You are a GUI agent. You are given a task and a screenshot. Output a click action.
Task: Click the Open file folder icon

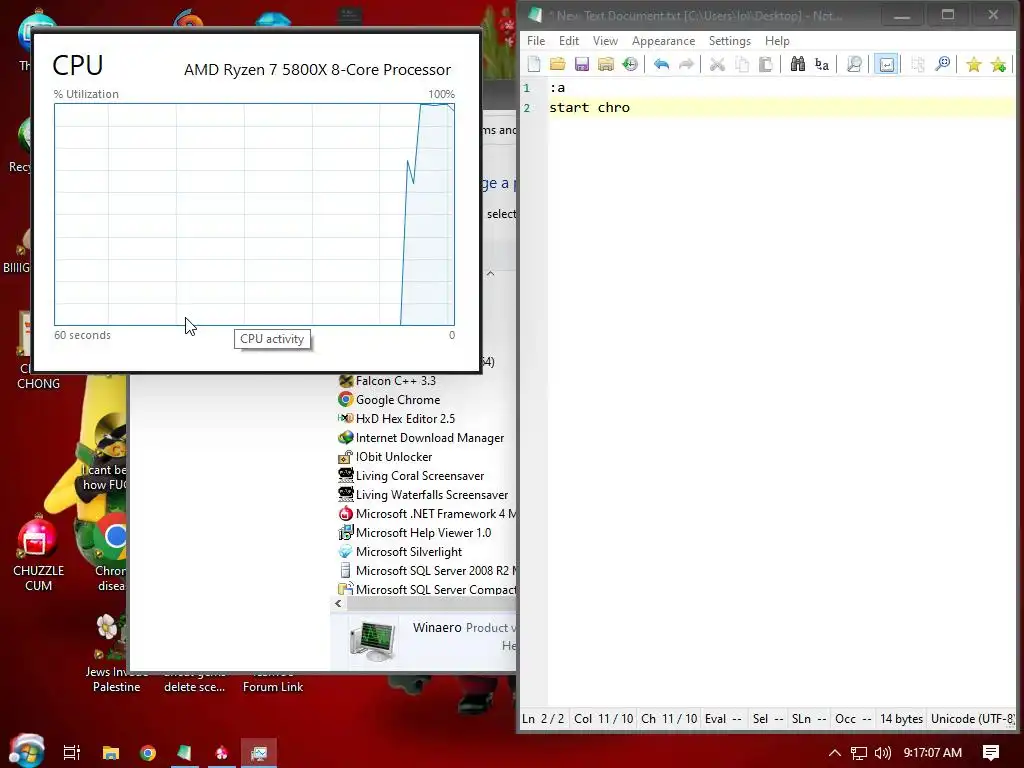(x=558, y=64)
